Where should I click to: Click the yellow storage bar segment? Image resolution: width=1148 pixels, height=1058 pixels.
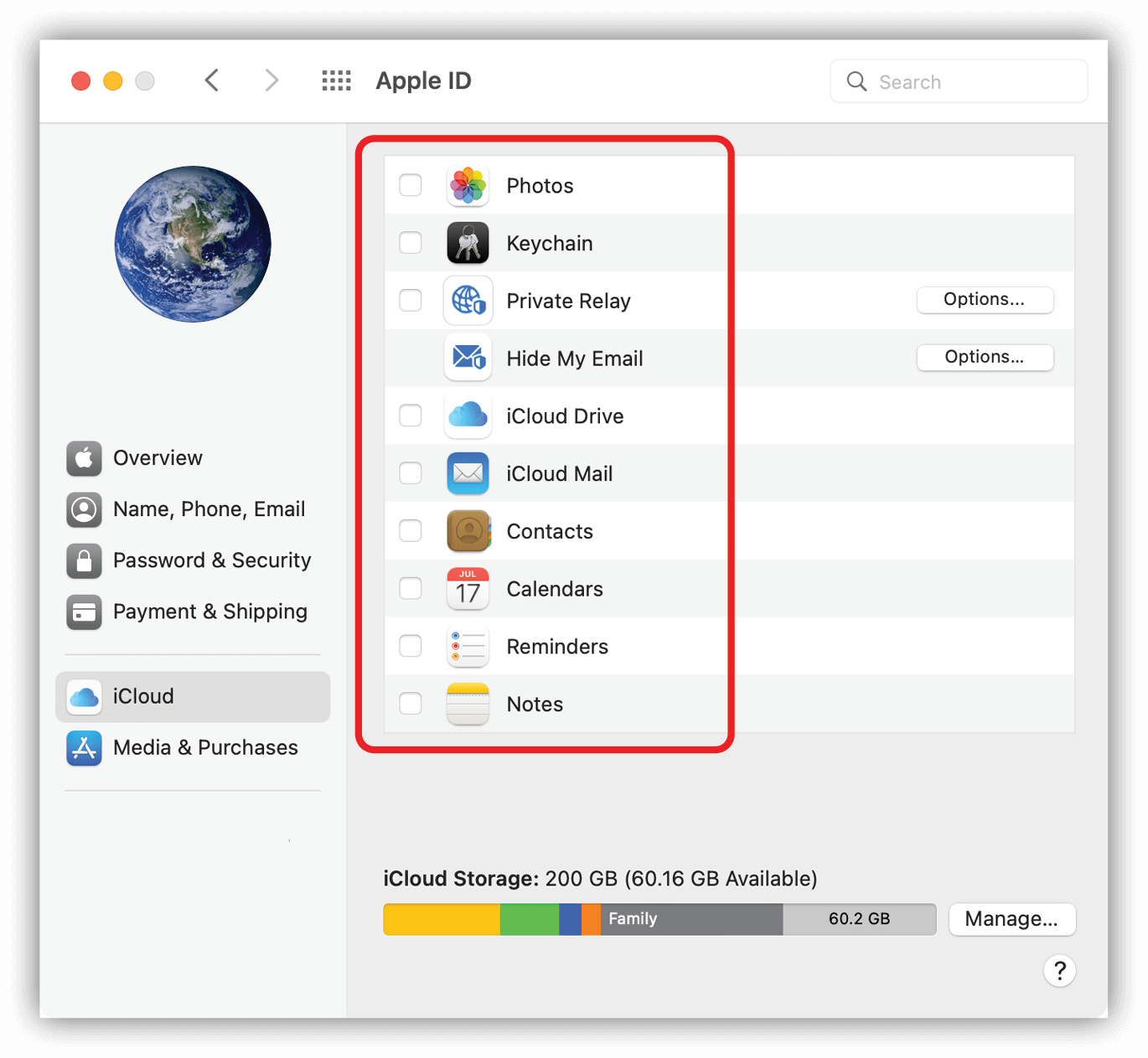pyautogui.click(x=442, y=919)
